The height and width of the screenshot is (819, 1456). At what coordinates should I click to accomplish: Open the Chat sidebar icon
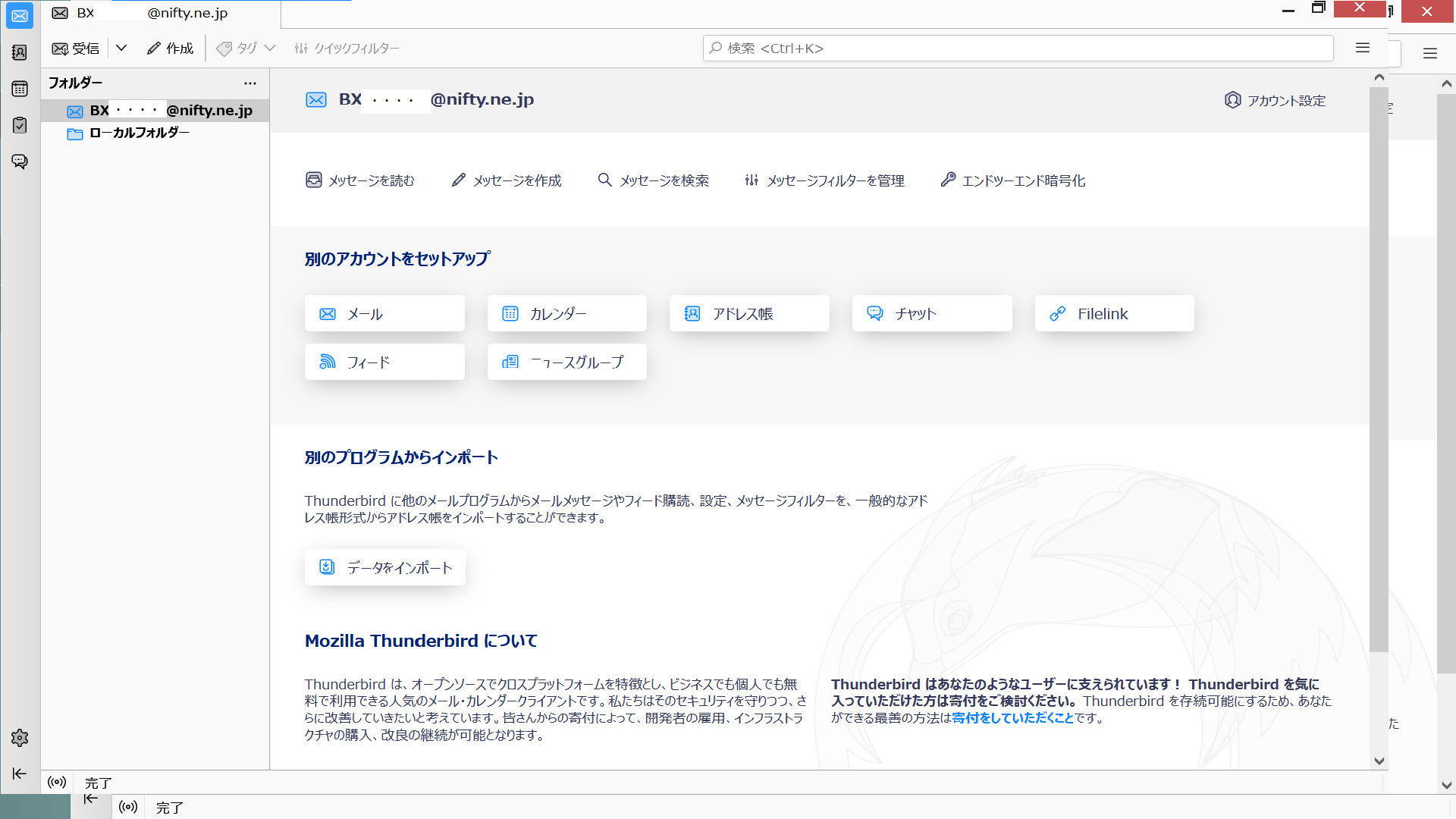(20, 162)
